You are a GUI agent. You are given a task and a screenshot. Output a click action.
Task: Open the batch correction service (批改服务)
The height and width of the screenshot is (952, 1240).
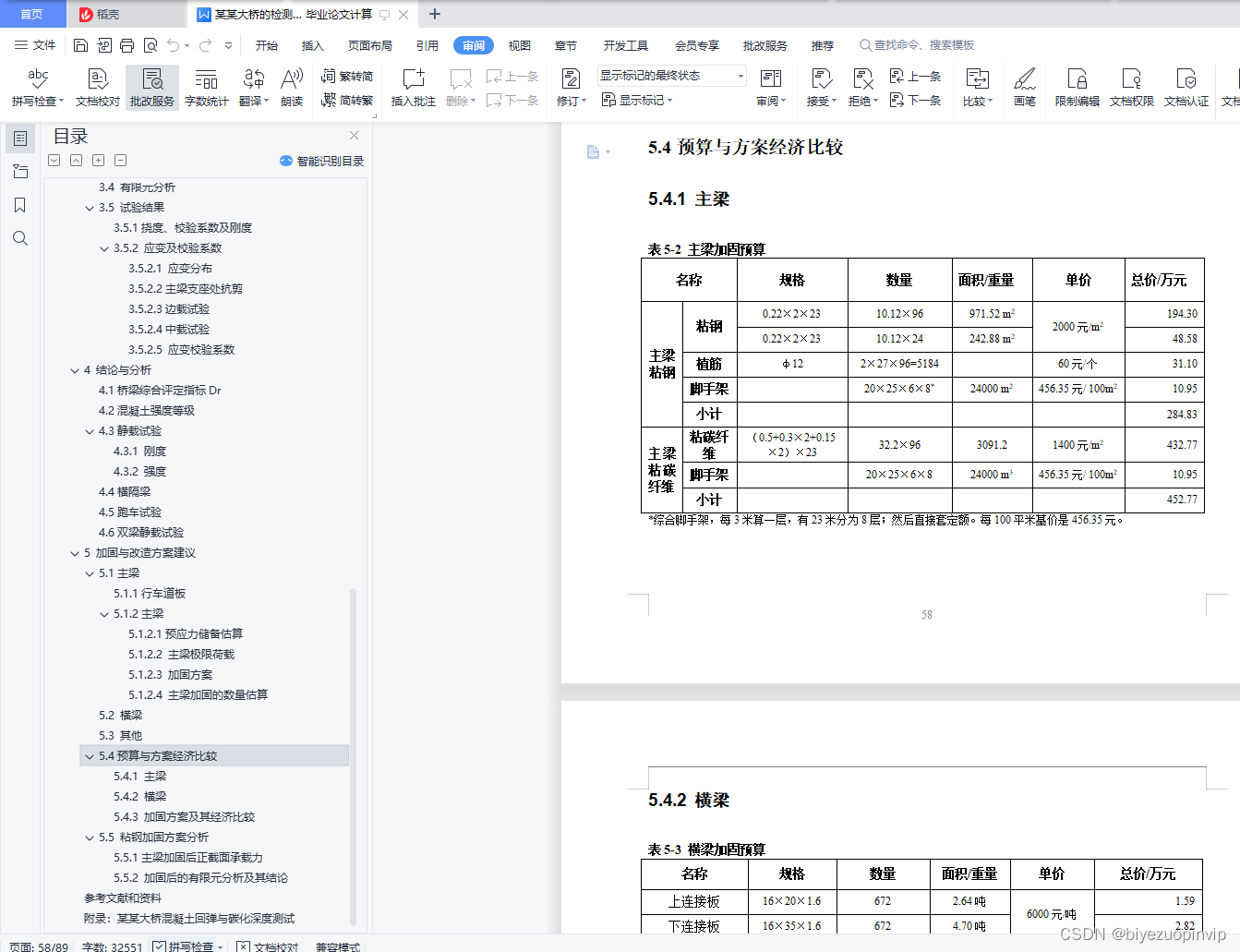(x=152, y=88)
